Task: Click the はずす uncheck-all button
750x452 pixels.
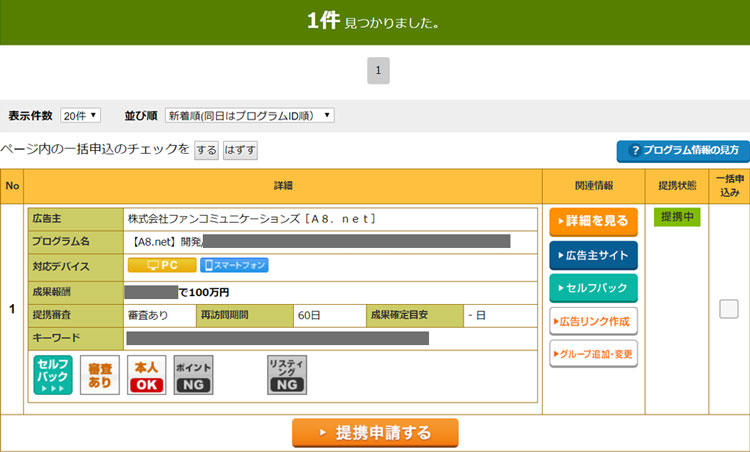Action: point(240,150)
